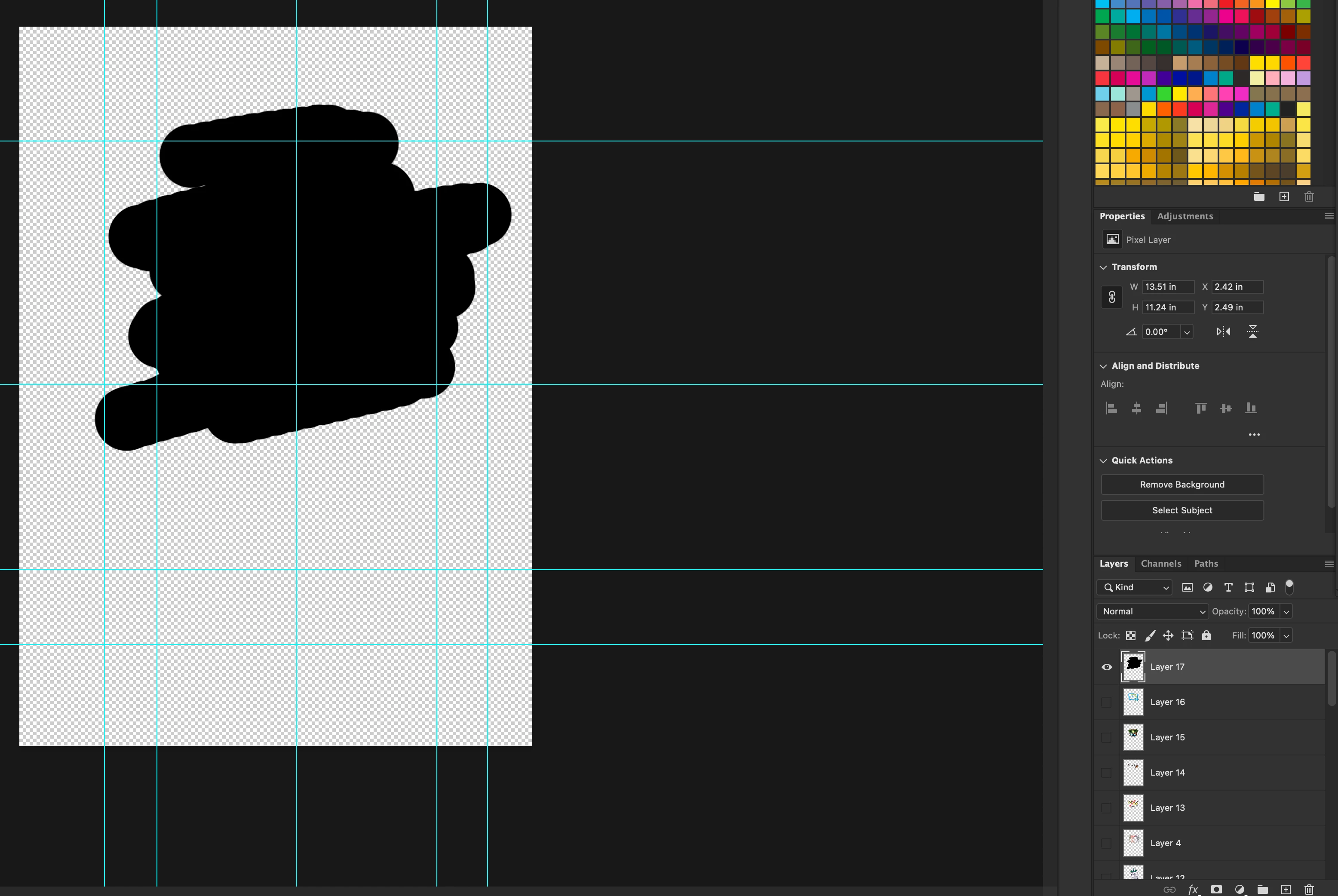This screenshot has width=1338, height=896.
Task: Filter layers by type layers icon
Action: click(x=1228, y=587)
